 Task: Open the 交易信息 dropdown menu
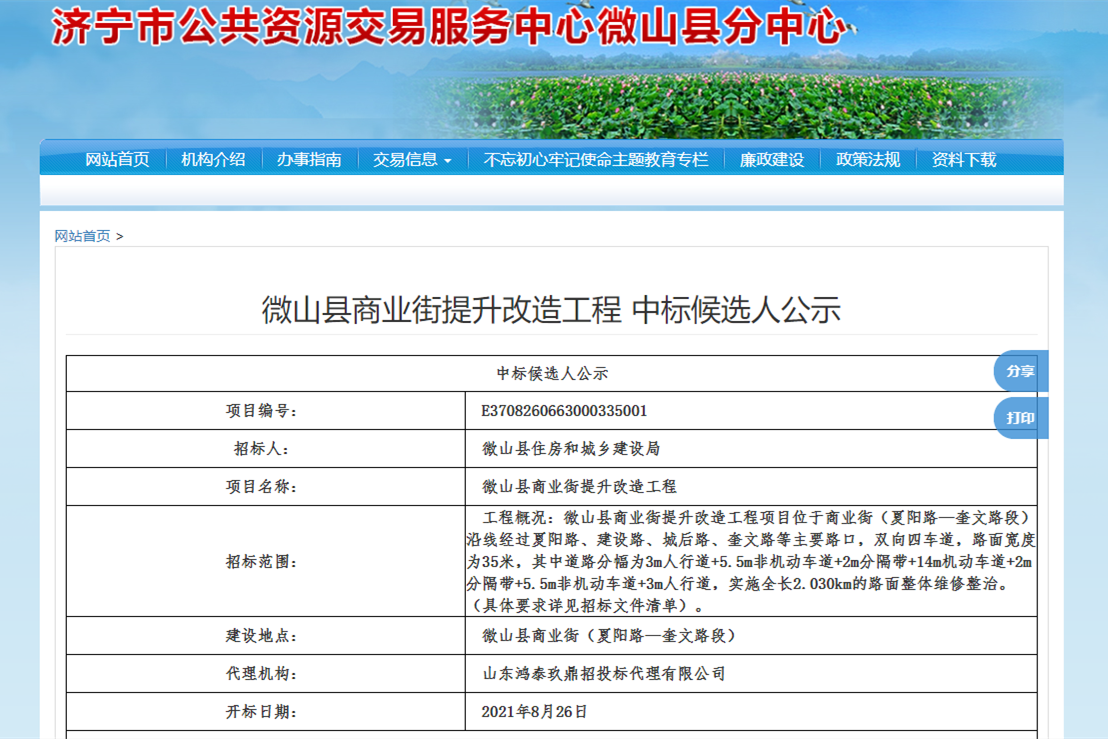point(412,160)
